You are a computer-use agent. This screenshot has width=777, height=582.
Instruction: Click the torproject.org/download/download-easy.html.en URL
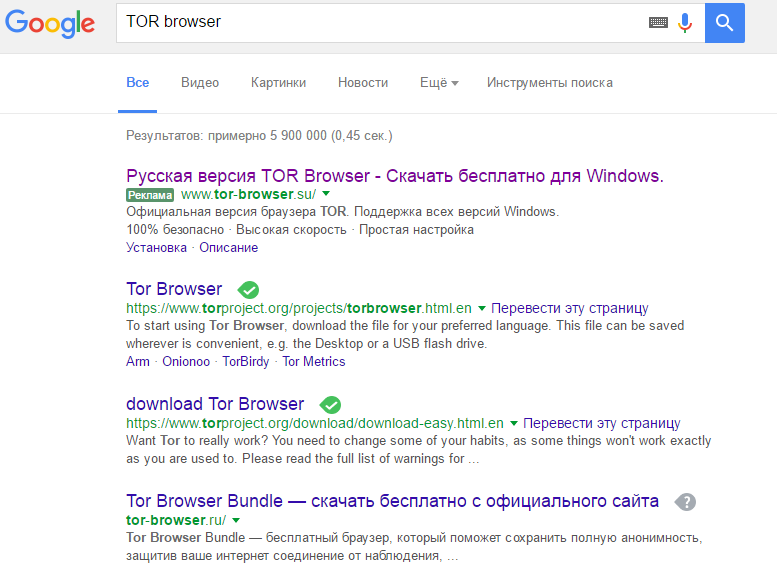[x=315, y=423]
